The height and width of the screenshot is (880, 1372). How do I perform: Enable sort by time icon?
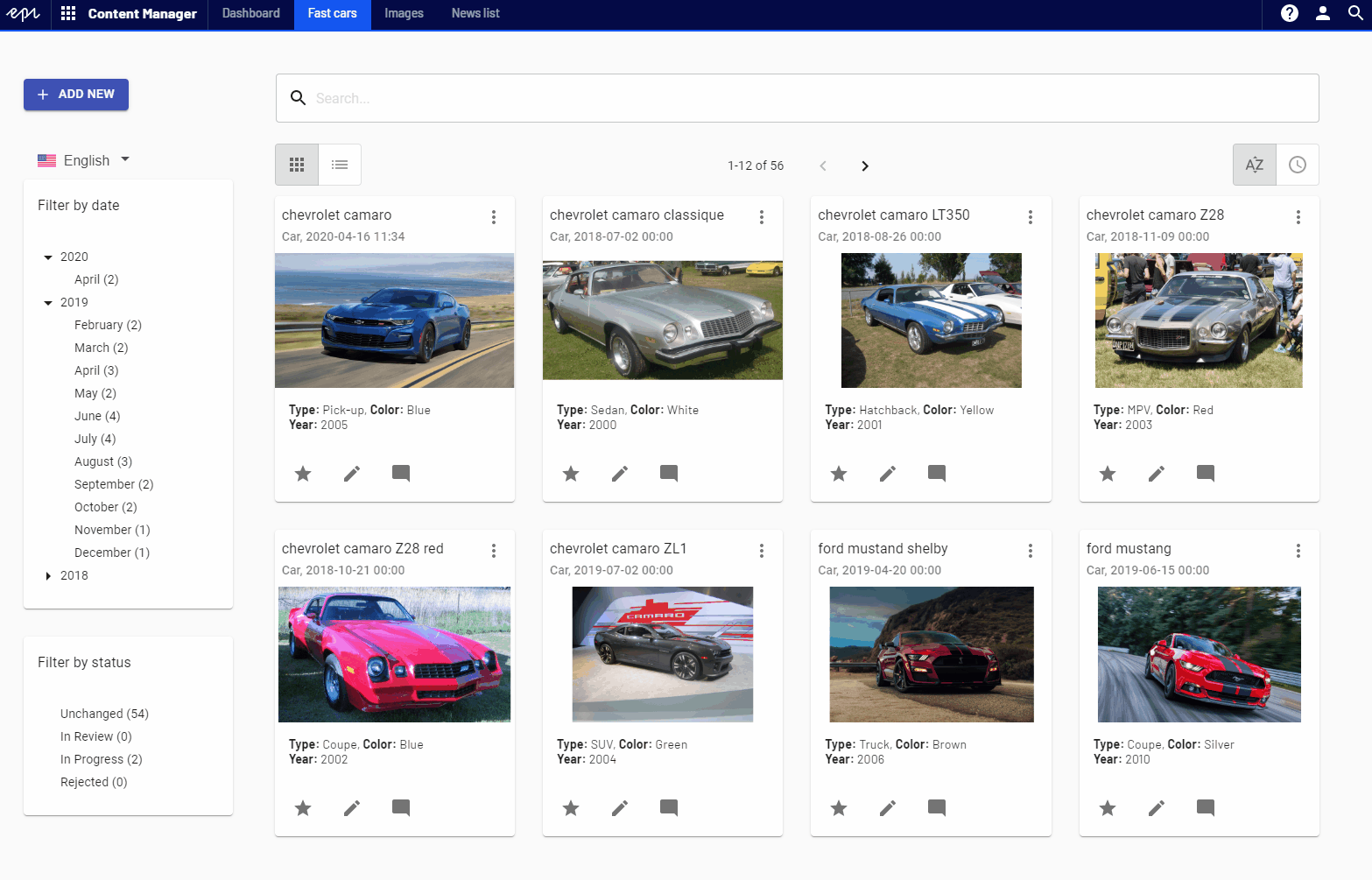[1297, 165]
